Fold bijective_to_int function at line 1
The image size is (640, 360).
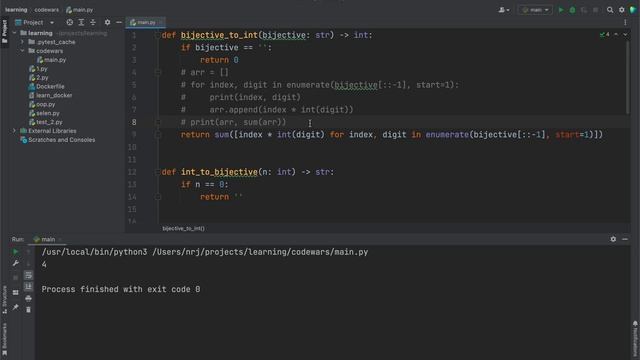[x=158, y=36]
